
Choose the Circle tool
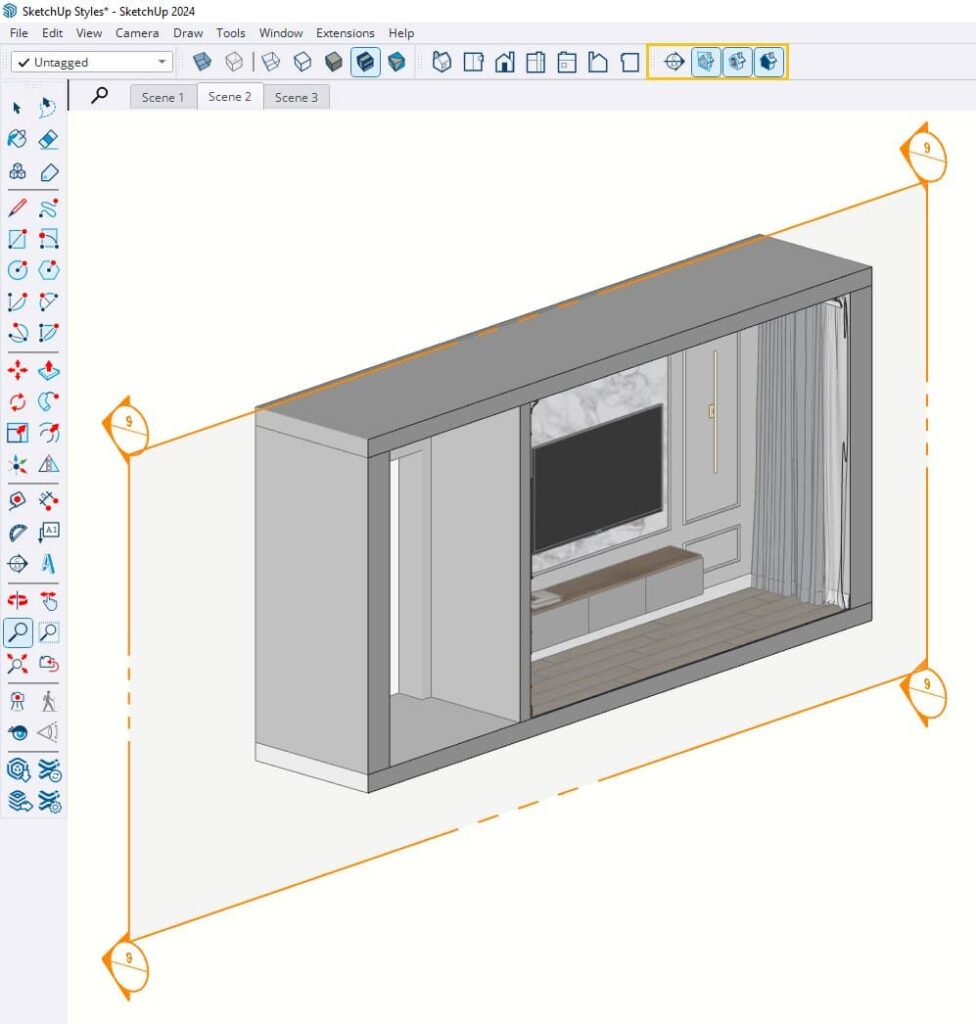pos(17,269)
